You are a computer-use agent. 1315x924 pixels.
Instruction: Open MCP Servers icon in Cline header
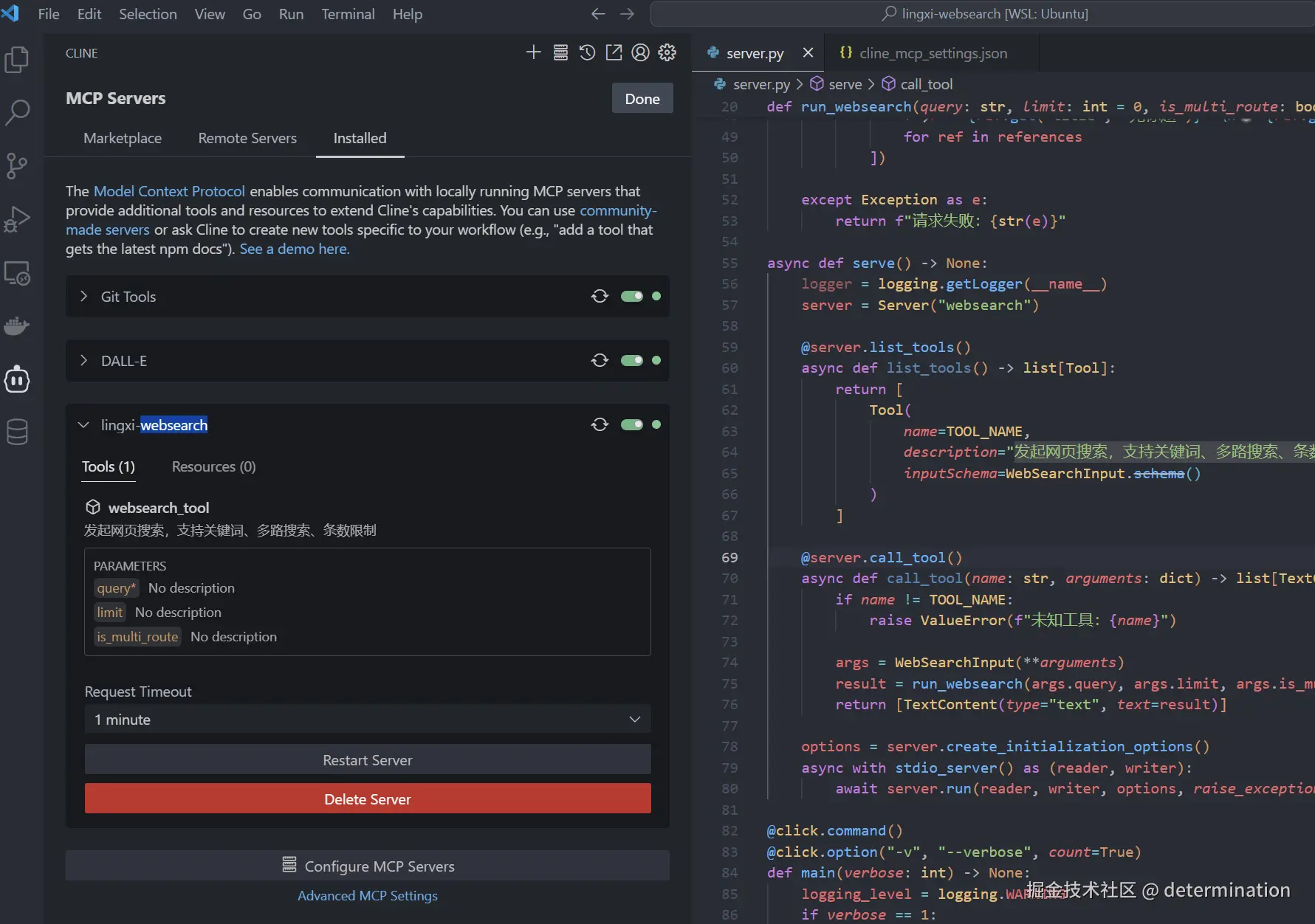pyautogui.click(x=560, y=52)
